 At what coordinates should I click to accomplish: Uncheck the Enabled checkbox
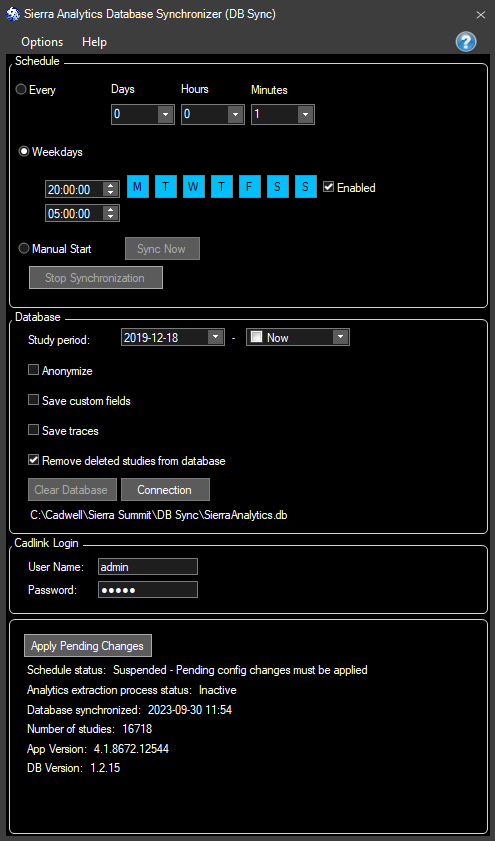pyautogui.click(x=329, y=187)
